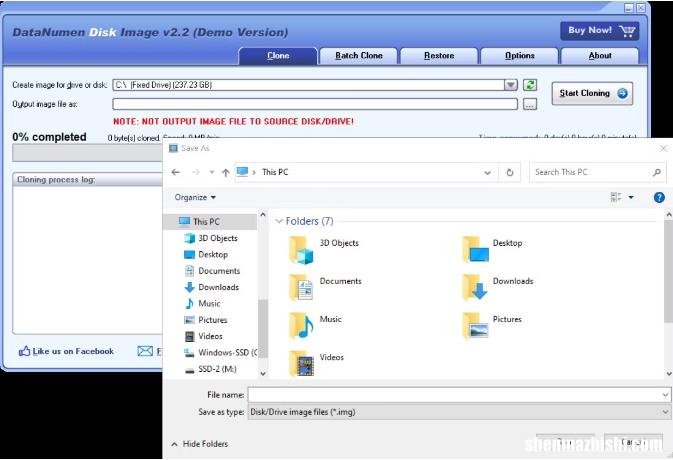Open the Organize menu

[x=195, y=197]
